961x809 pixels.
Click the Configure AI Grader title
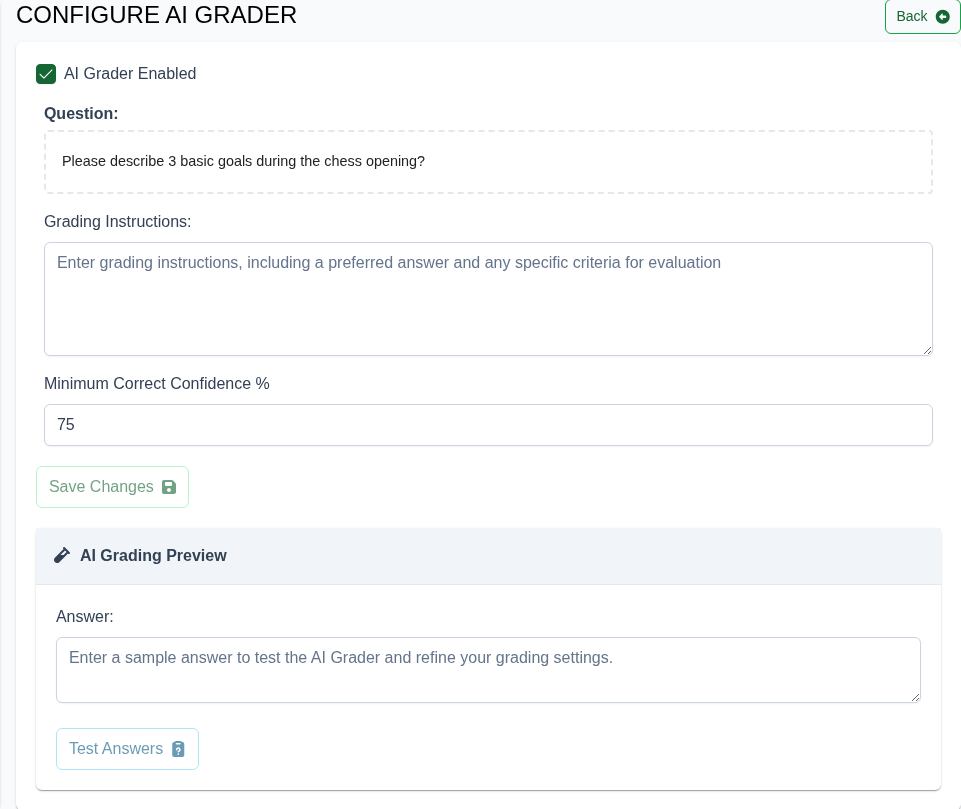(x=156, y=15)
